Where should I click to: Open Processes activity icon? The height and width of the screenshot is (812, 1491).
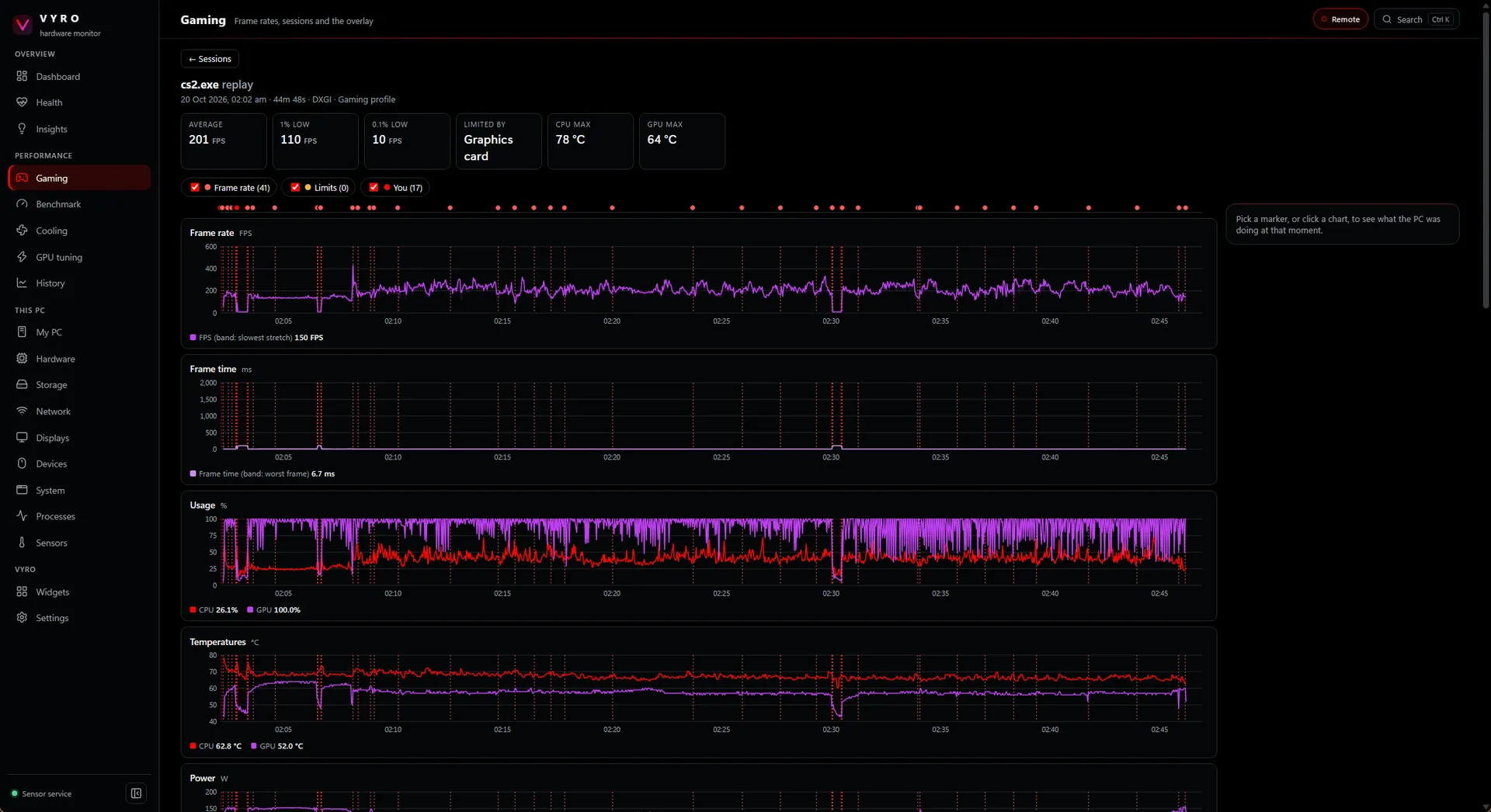[x=22, y=516]
